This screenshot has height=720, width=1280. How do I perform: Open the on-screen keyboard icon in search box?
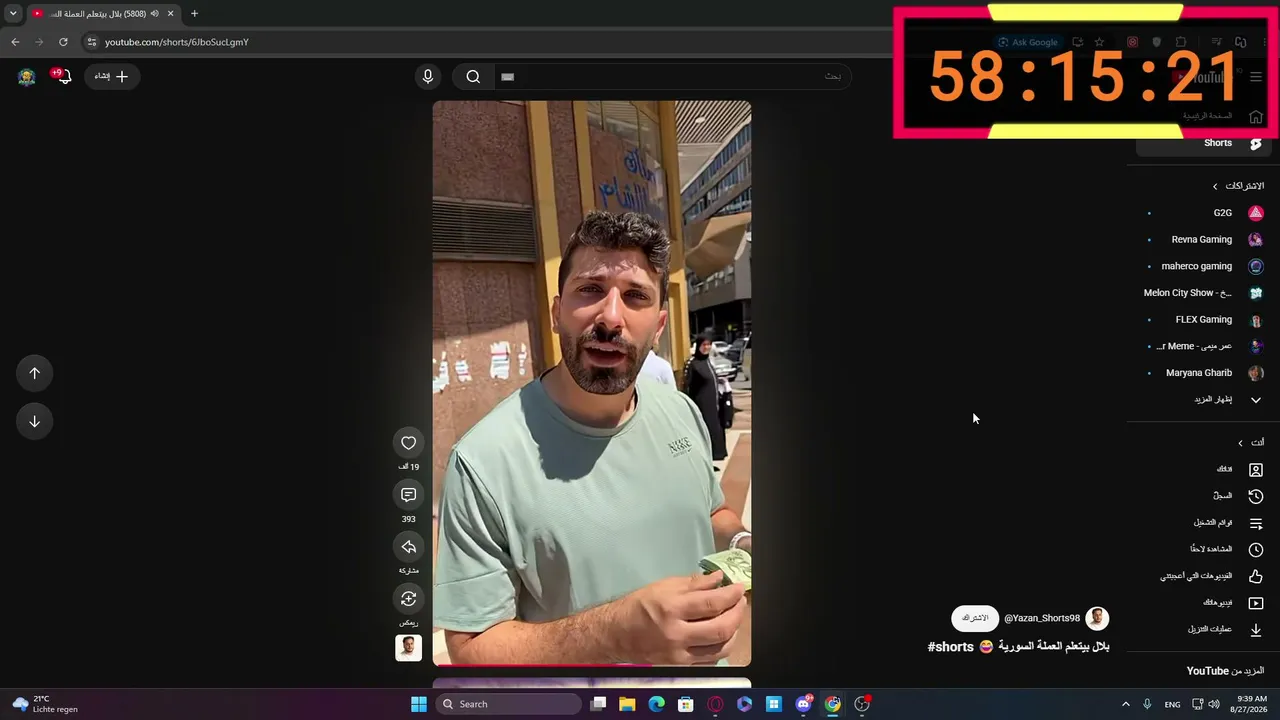click(x=507, y=76)
